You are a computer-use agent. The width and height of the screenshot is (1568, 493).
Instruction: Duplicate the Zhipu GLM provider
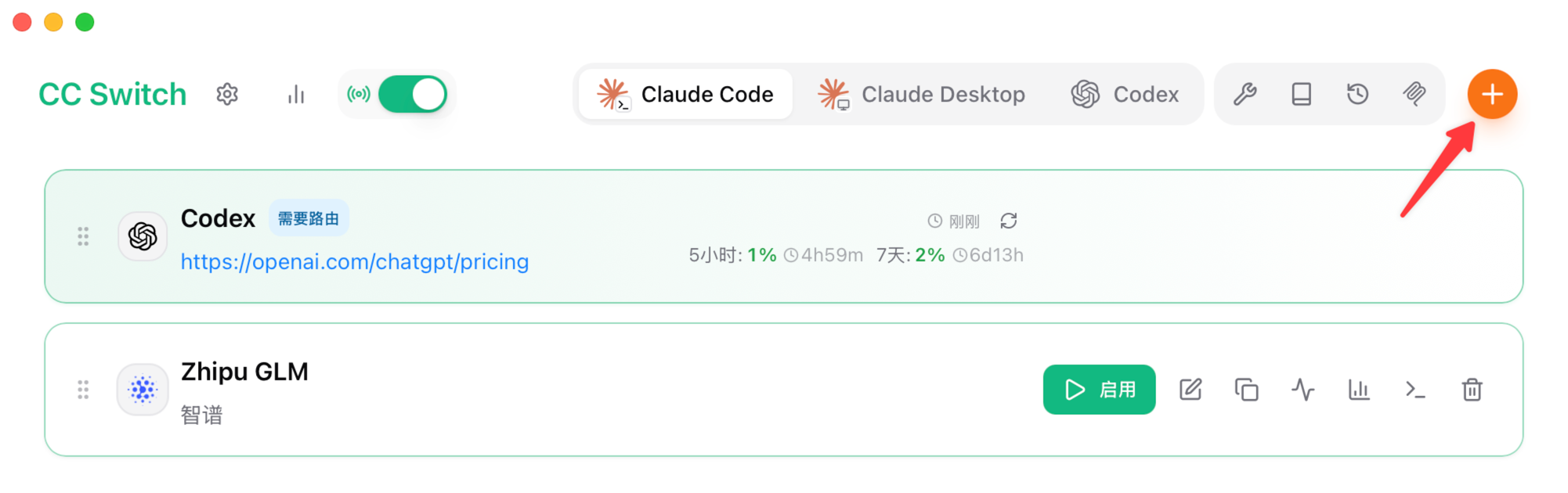tap(1247, 390)
